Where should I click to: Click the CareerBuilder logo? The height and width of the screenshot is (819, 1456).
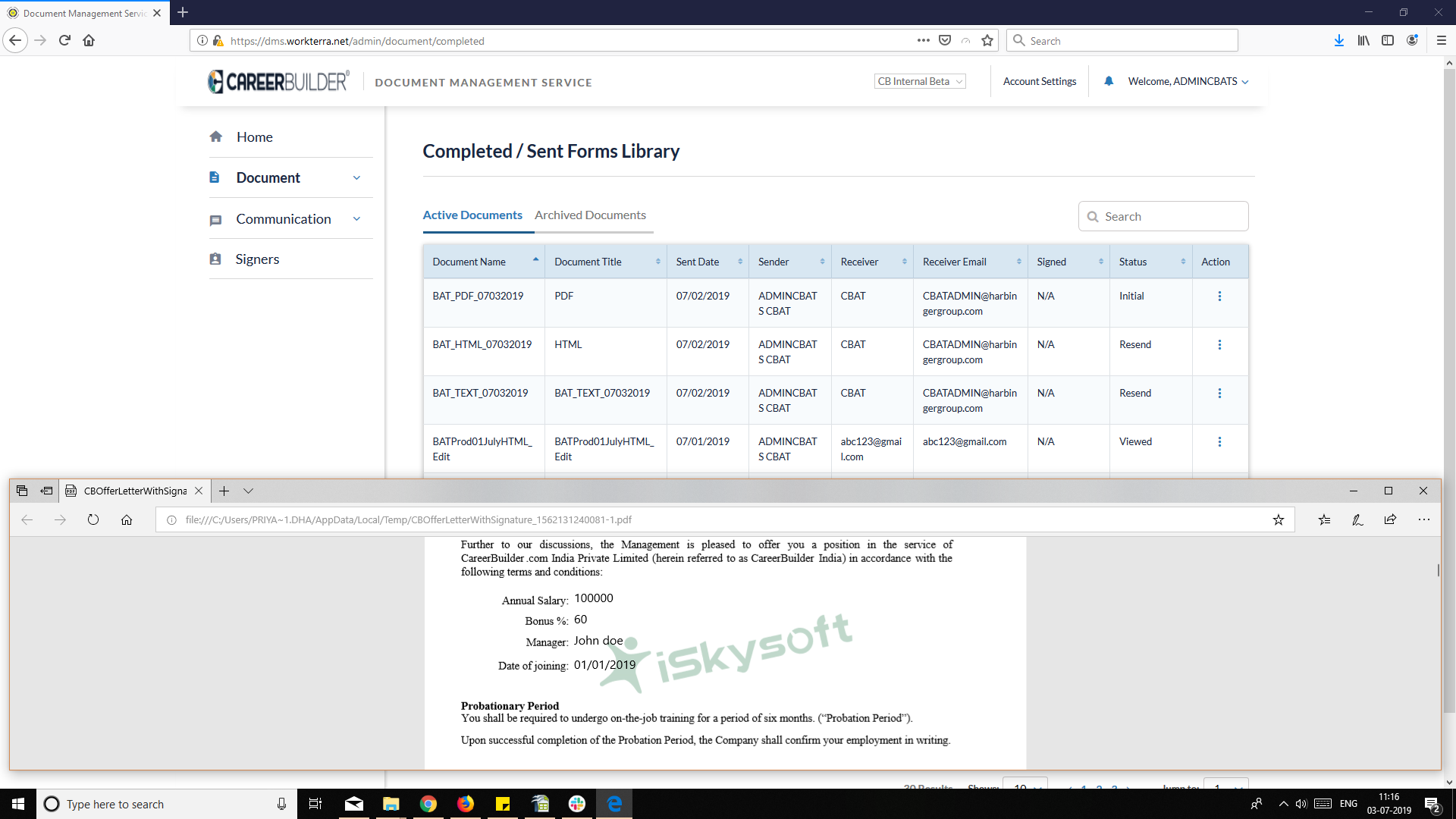coord(279,81)
